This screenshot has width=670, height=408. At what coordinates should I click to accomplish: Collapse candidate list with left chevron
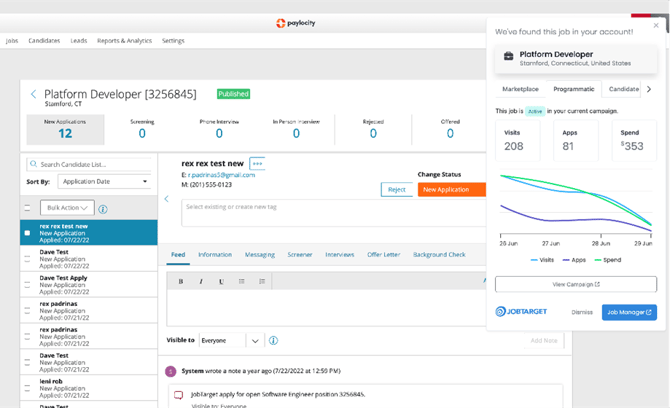[x=166, y=199]
